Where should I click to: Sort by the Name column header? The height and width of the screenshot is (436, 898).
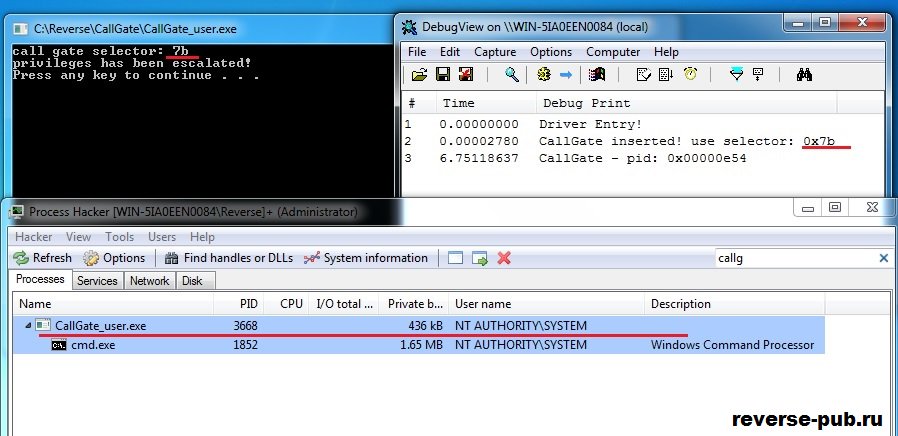pos(113,304)
